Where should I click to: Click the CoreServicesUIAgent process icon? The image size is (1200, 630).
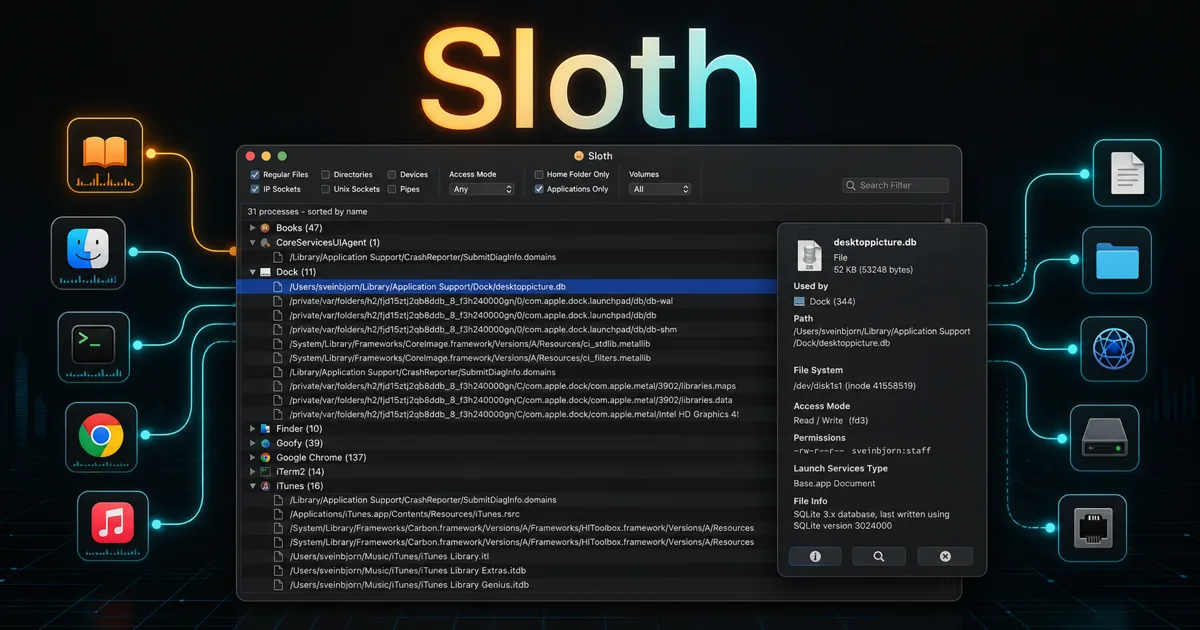point(265,242)
